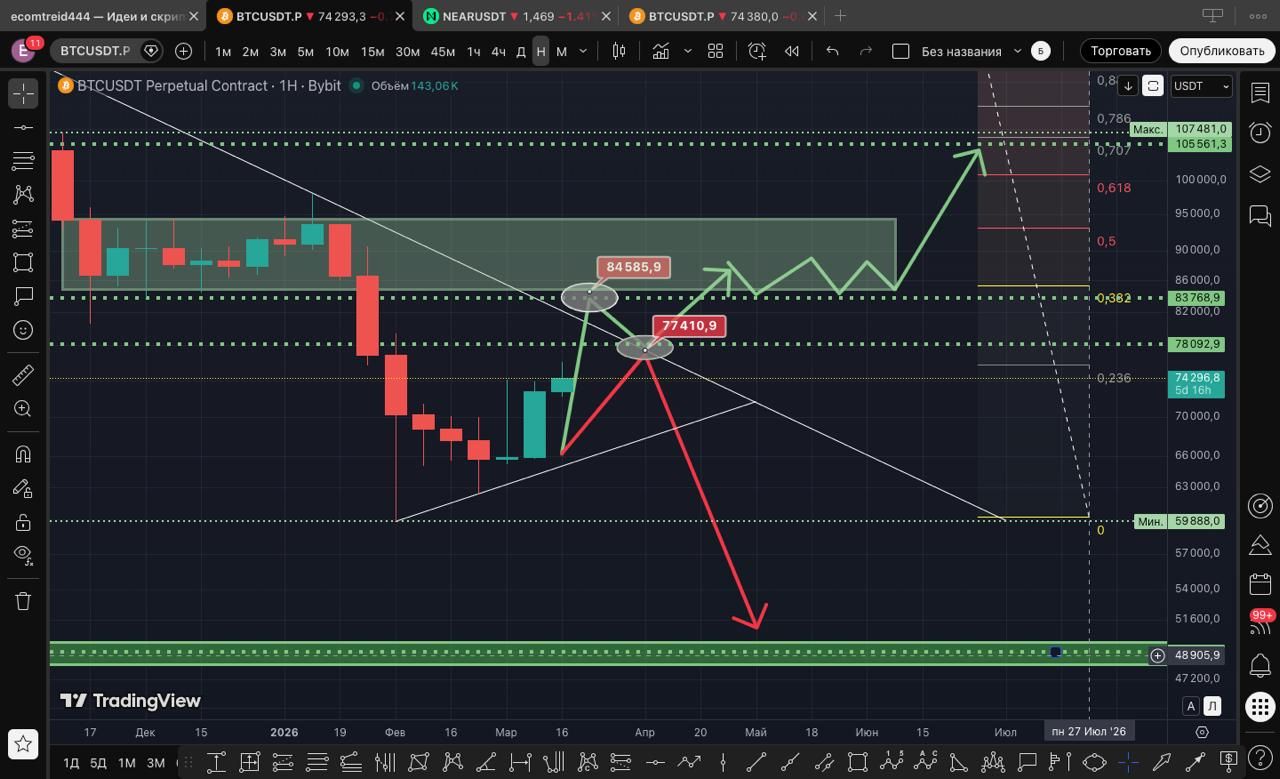The width and height of the screenshot is (1280, 779).
Task: Open the emoji icons tool
Action: [x=23, y=330]
